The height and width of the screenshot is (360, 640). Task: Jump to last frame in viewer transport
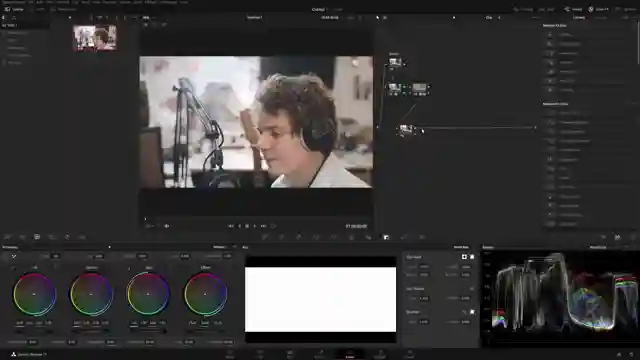pyautogui.click(x=264, y=226)
